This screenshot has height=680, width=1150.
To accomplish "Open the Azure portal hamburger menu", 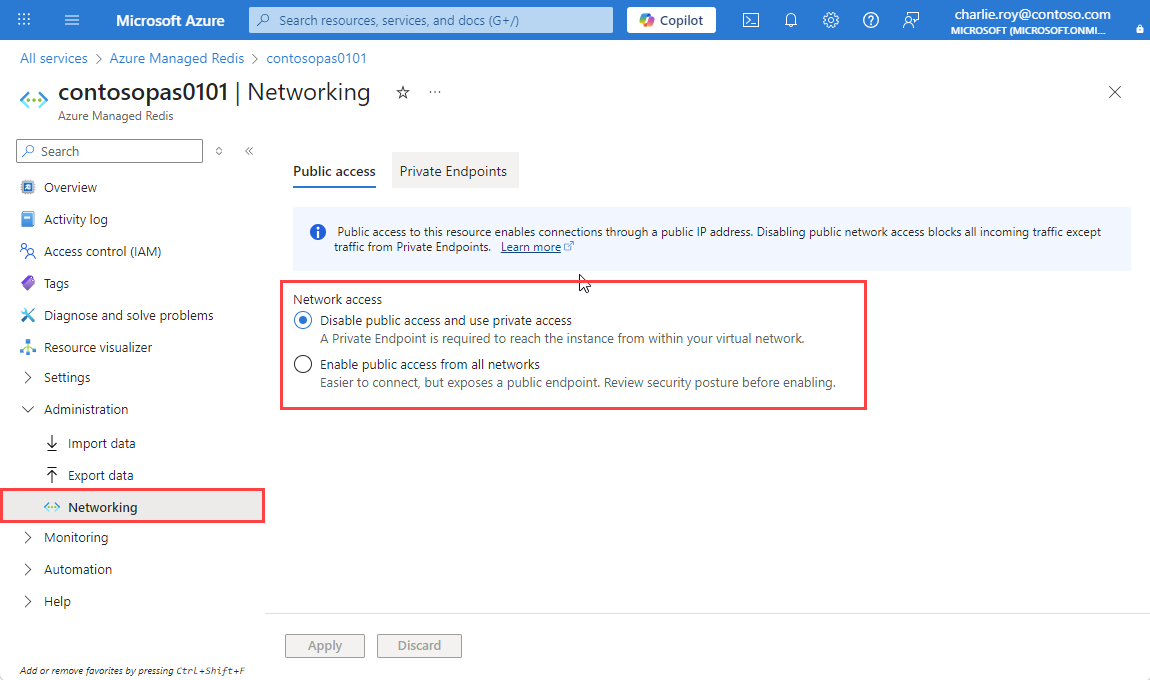I will 72,20.
